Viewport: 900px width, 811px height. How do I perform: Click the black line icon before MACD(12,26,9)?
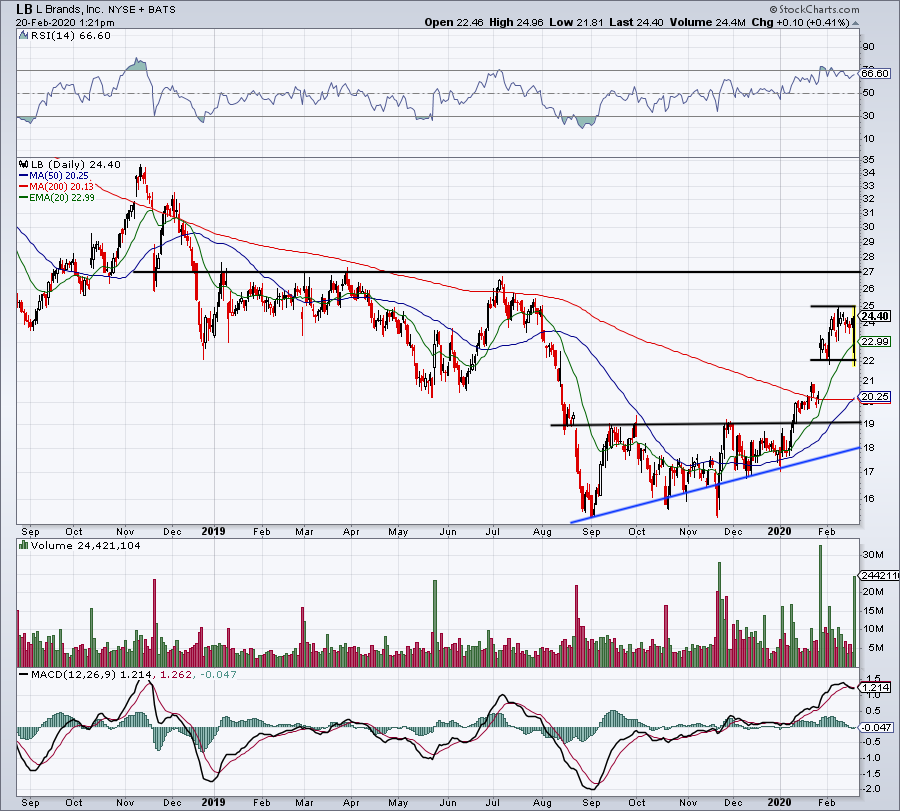24,674
